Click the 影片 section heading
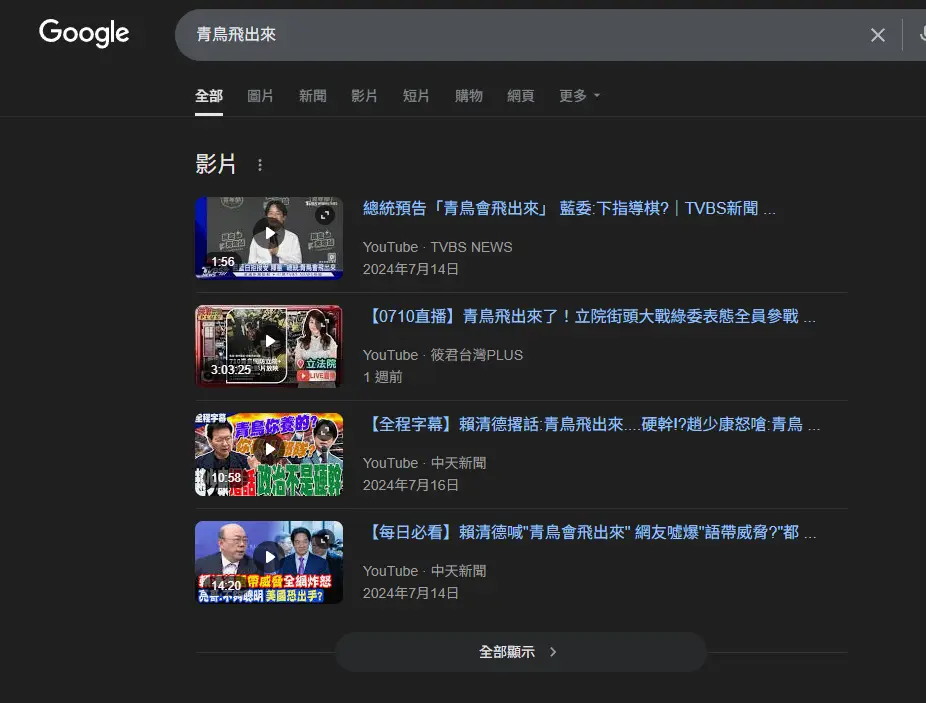926x703 pixels. click(x=216, y=164)
